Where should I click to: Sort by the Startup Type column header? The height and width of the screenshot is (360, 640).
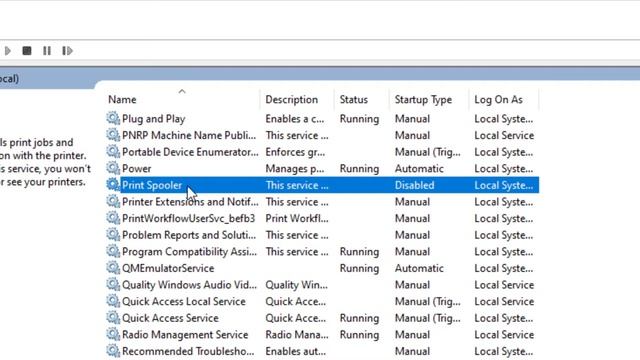coord(423,100)
